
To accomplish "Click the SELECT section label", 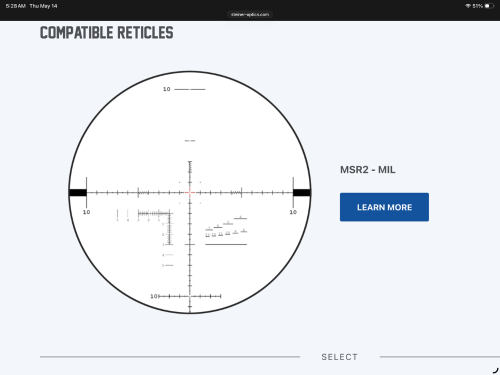I will pyautogui.click(x=339, y=357).
